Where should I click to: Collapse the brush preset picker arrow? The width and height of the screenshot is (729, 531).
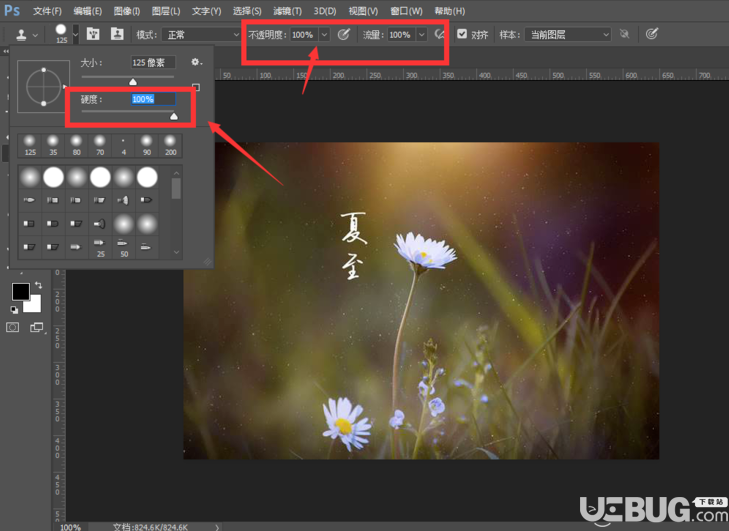(75, 34)
